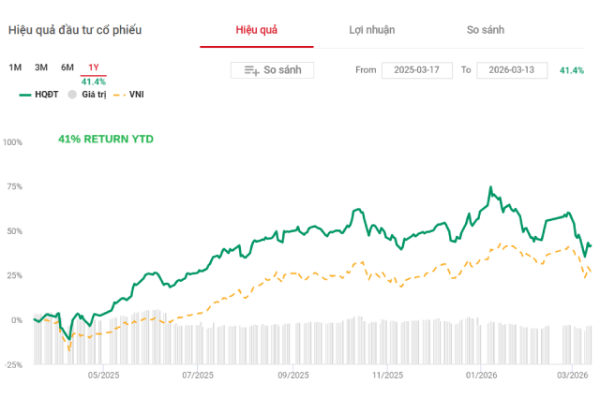This screenshot has height=400, width=600.
Task: Open the Lợi nhuận tab
Action: pyautogui.click(x=372, y=30)
